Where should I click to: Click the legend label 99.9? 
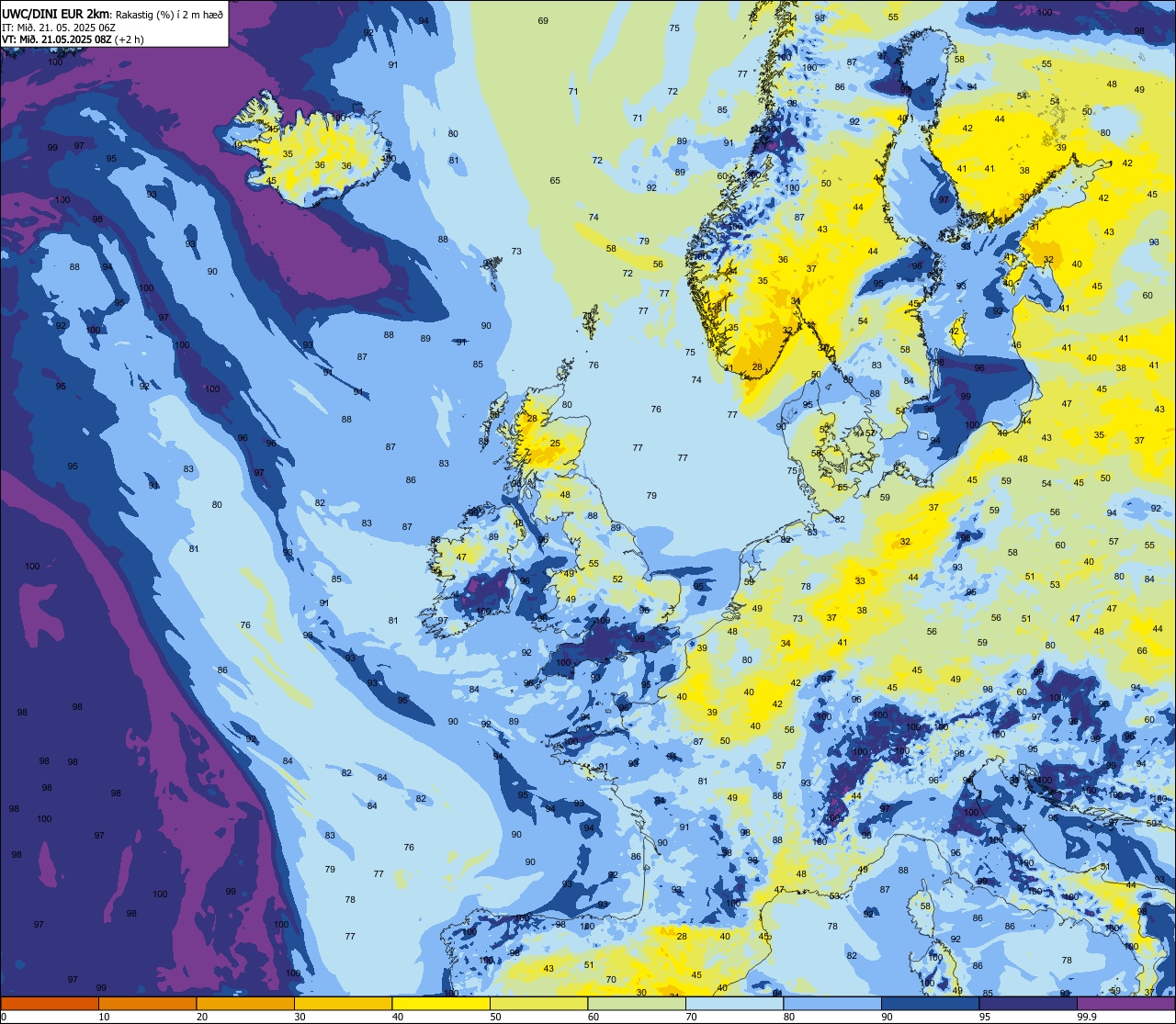pyautogui.click(x=1087, y=1017)
